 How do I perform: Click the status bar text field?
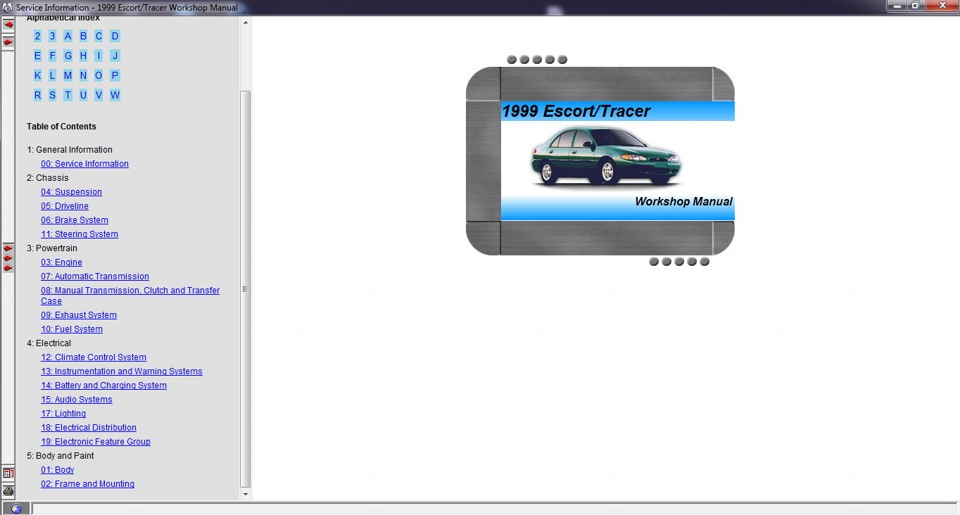coord(495,509)
